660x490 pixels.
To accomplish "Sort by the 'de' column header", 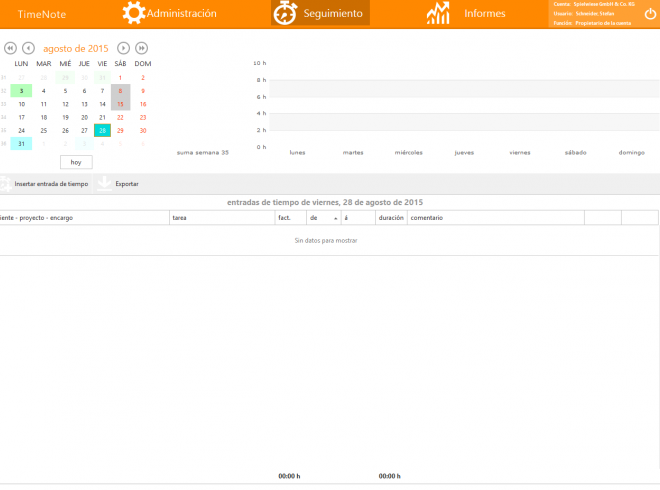I will (323, 217).
